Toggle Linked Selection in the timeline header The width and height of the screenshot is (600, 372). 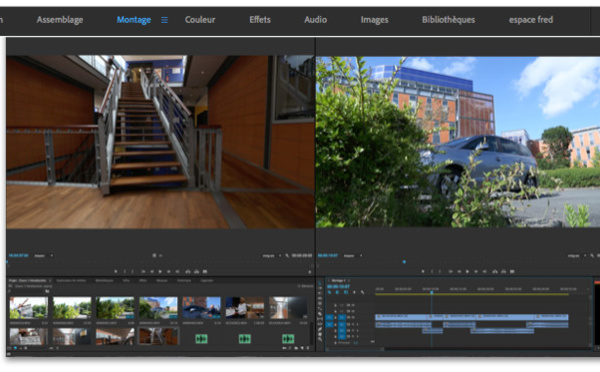click(x=346, y=292)
